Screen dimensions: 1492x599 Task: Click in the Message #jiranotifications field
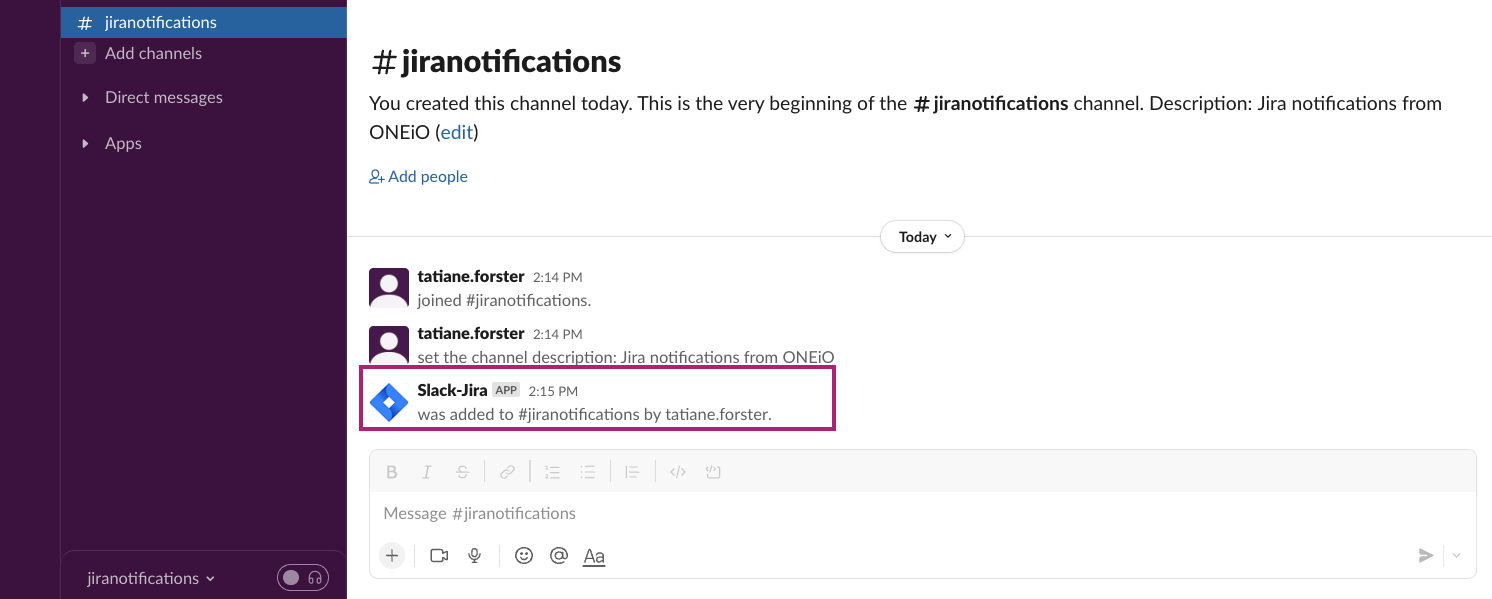click(x=922, y=513)
